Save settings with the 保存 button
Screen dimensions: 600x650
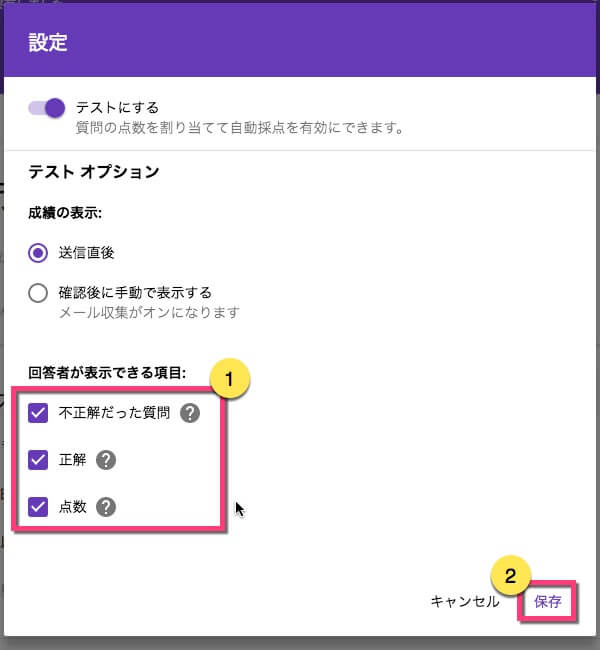tap(548, 601)
